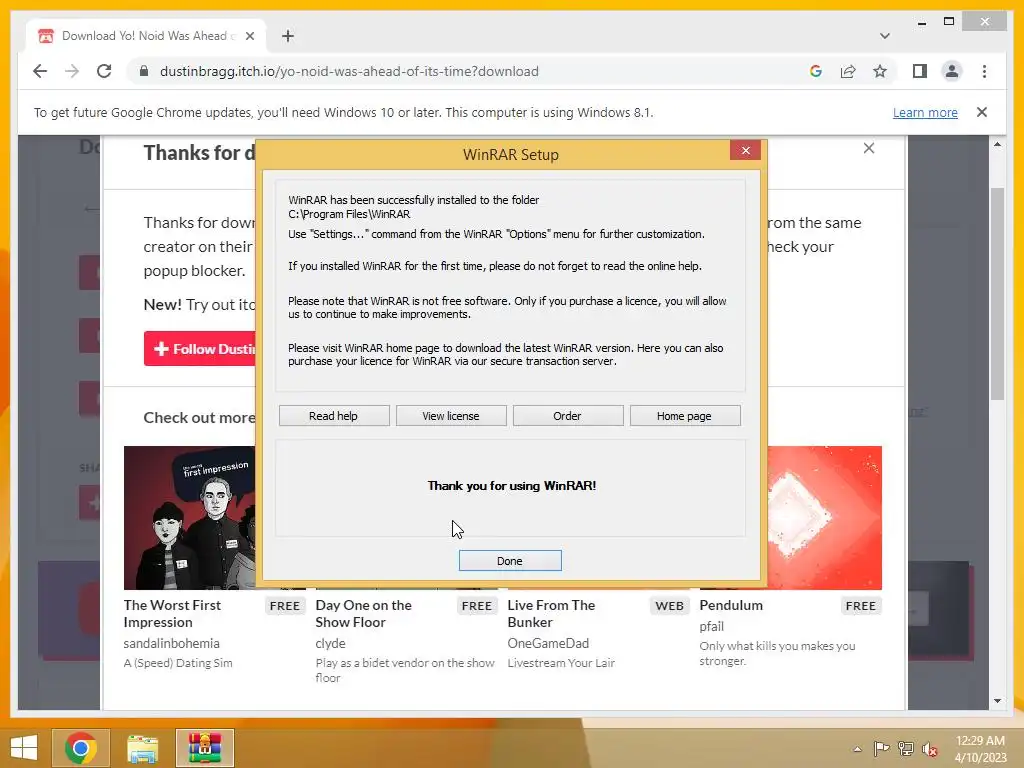Click the scrollbar down arrow
The image size is (1024, 768).
click(x=997, y=701)
